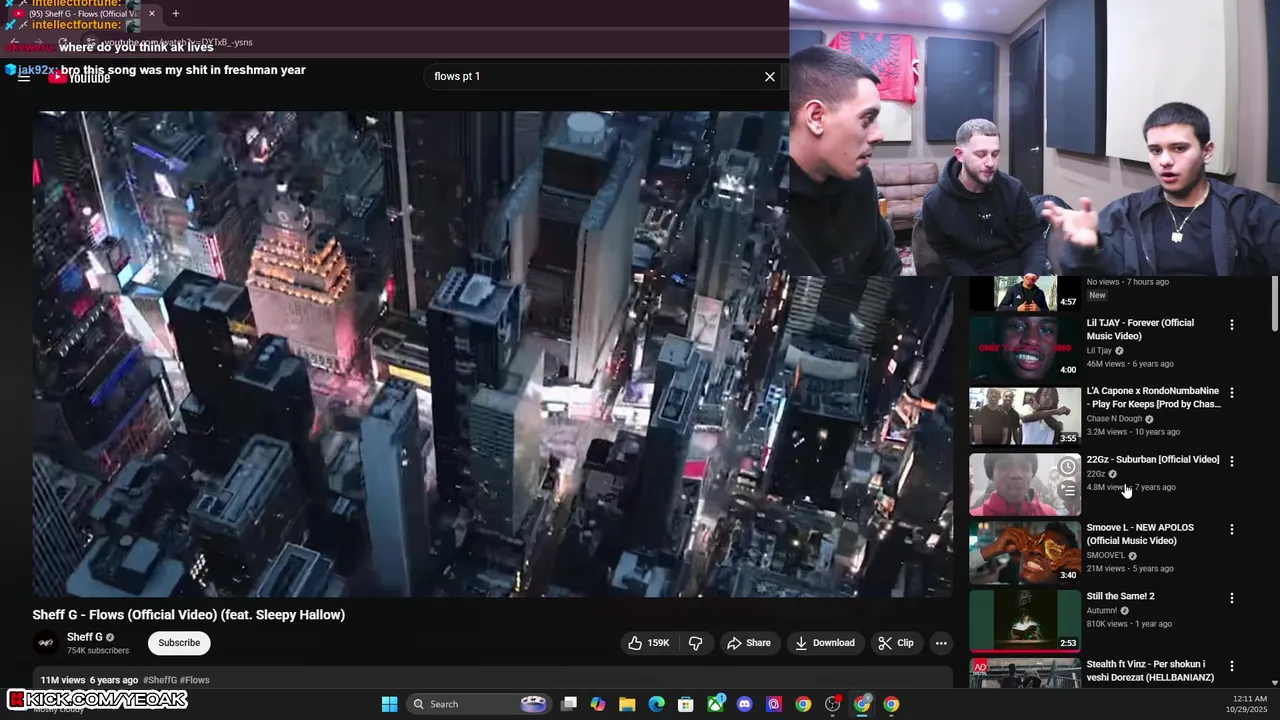
Task: Open the top suggested video with 4:57 duration
Action: 1025,294
